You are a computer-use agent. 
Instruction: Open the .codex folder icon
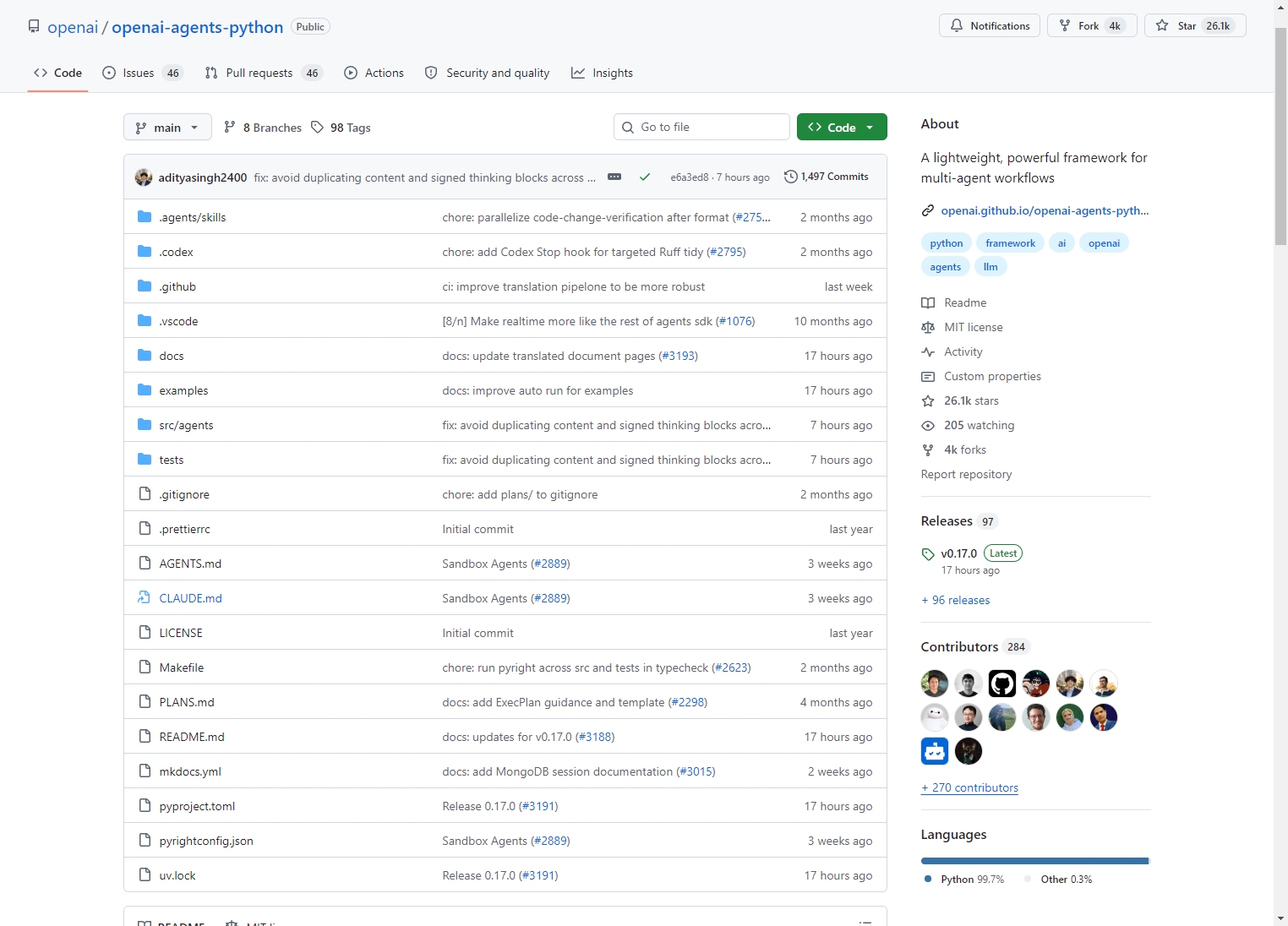145,251
